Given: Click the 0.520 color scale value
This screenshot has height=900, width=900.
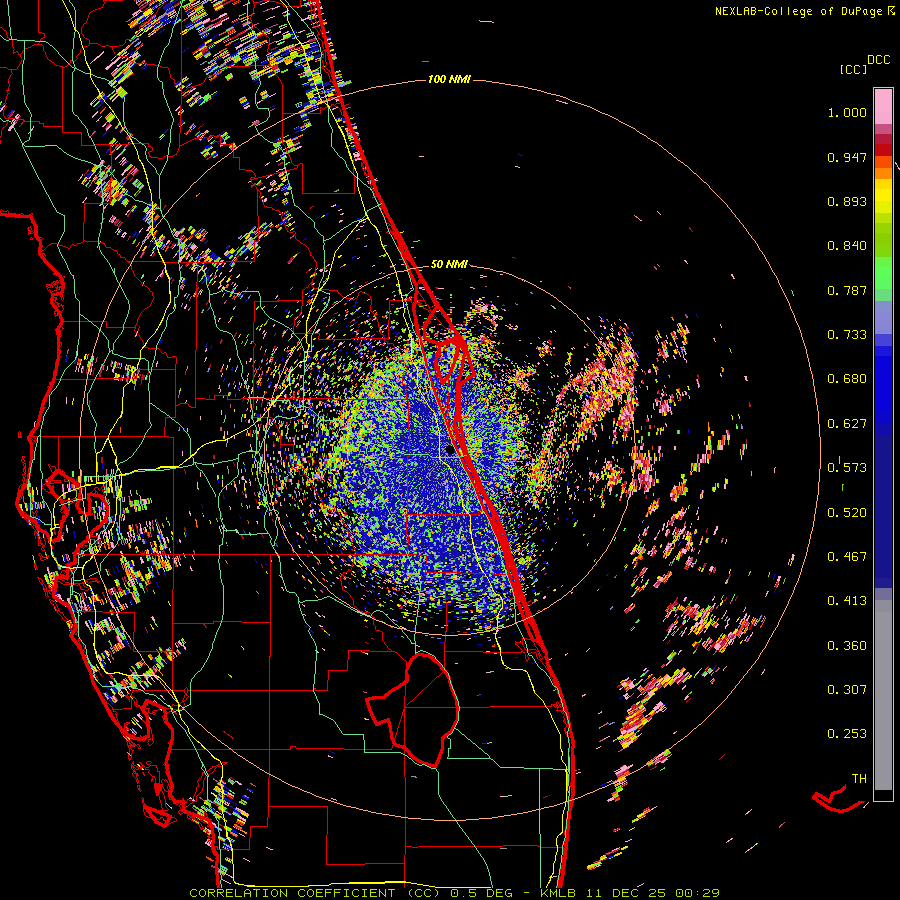Looking at the screenshot, I should pos(847,512).
